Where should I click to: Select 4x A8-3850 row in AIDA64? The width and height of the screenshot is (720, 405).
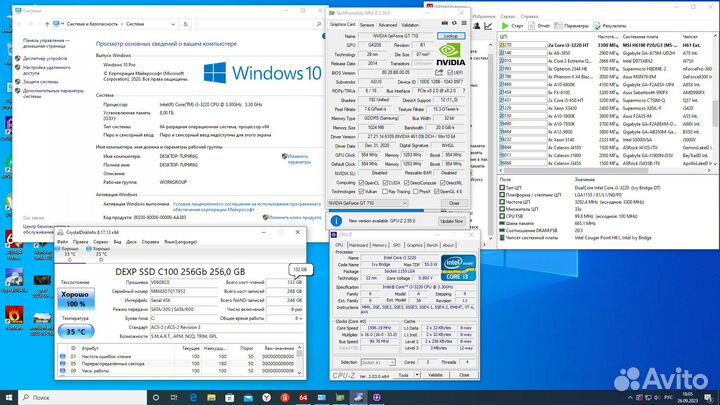coord(606,53)
